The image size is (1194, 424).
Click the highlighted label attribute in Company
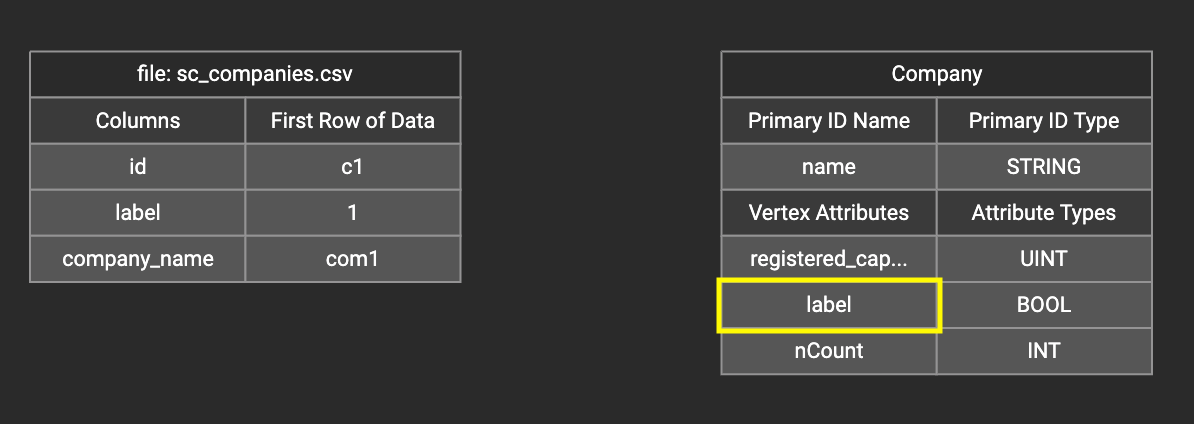tap(829, 305)
